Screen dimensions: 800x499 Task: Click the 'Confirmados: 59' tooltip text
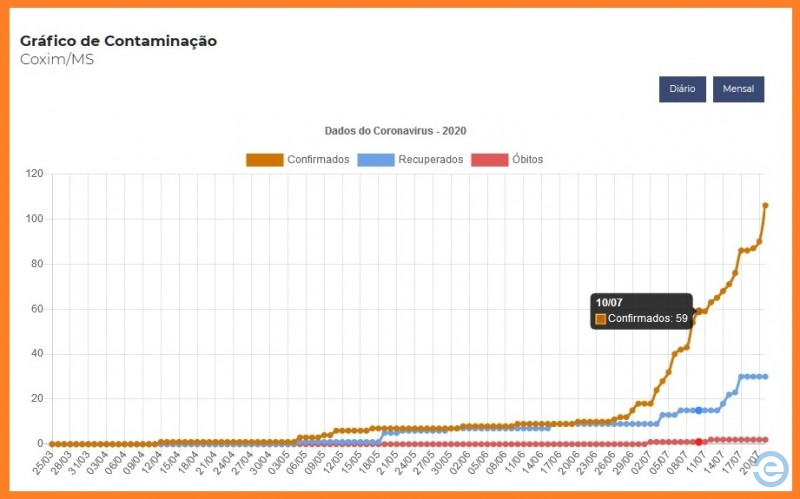tap(647, 319)
